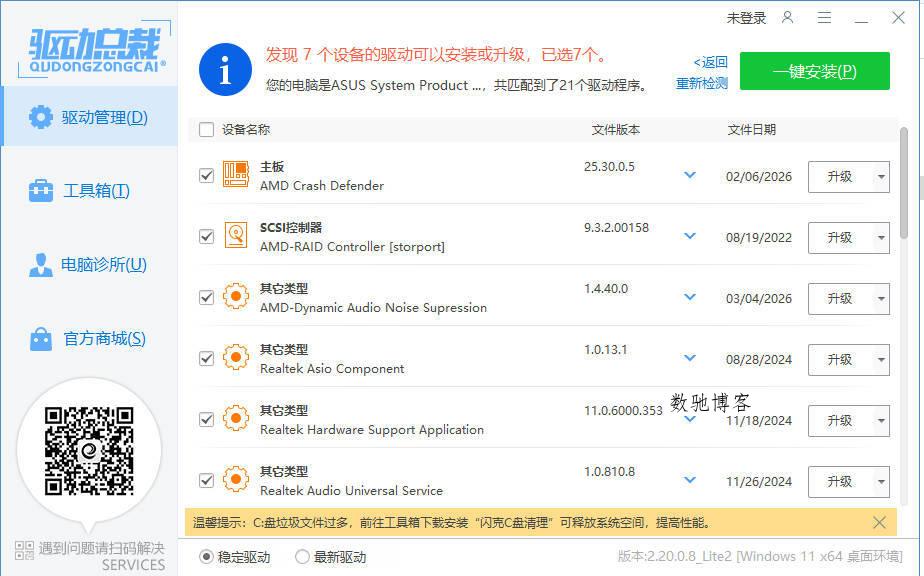Click the small QR scan icon near SERVICES

[x=24, y=551]
